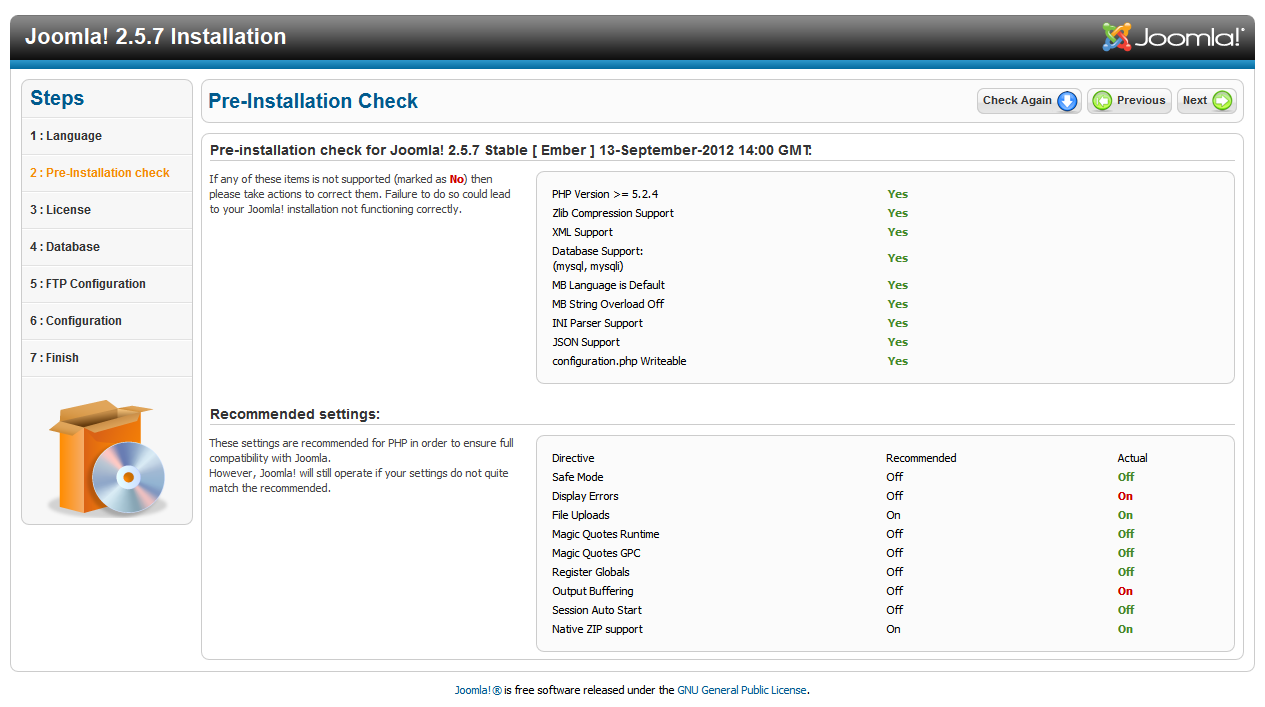This screenshot has height=707, width=1265.
Task: Click the Yes value for configuration.php Writeable
Action: tap(898, 361)
